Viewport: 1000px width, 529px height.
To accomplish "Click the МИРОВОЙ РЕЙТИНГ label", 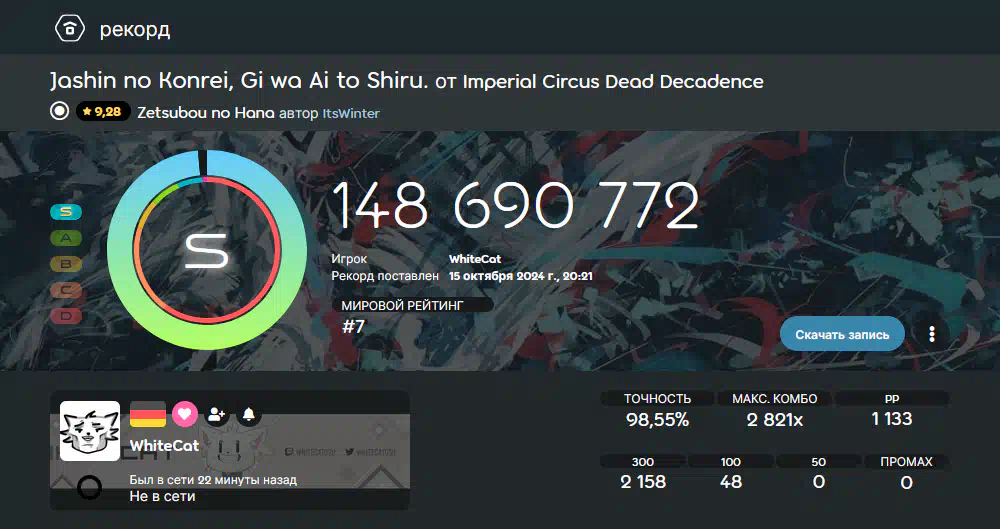I will [402, 306].
